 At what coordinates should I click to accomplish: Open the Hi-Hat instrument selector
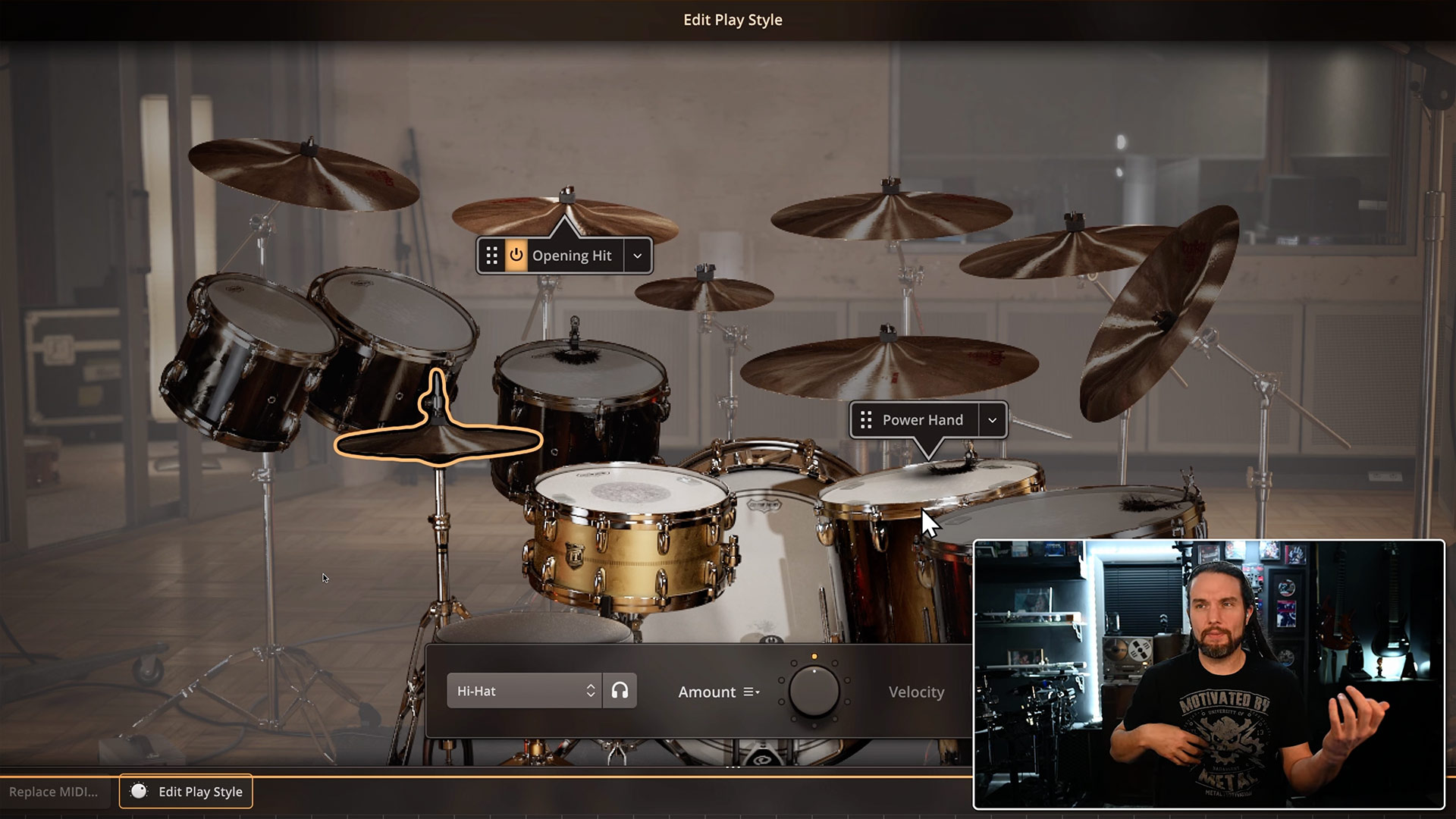(x=524, y=691)
